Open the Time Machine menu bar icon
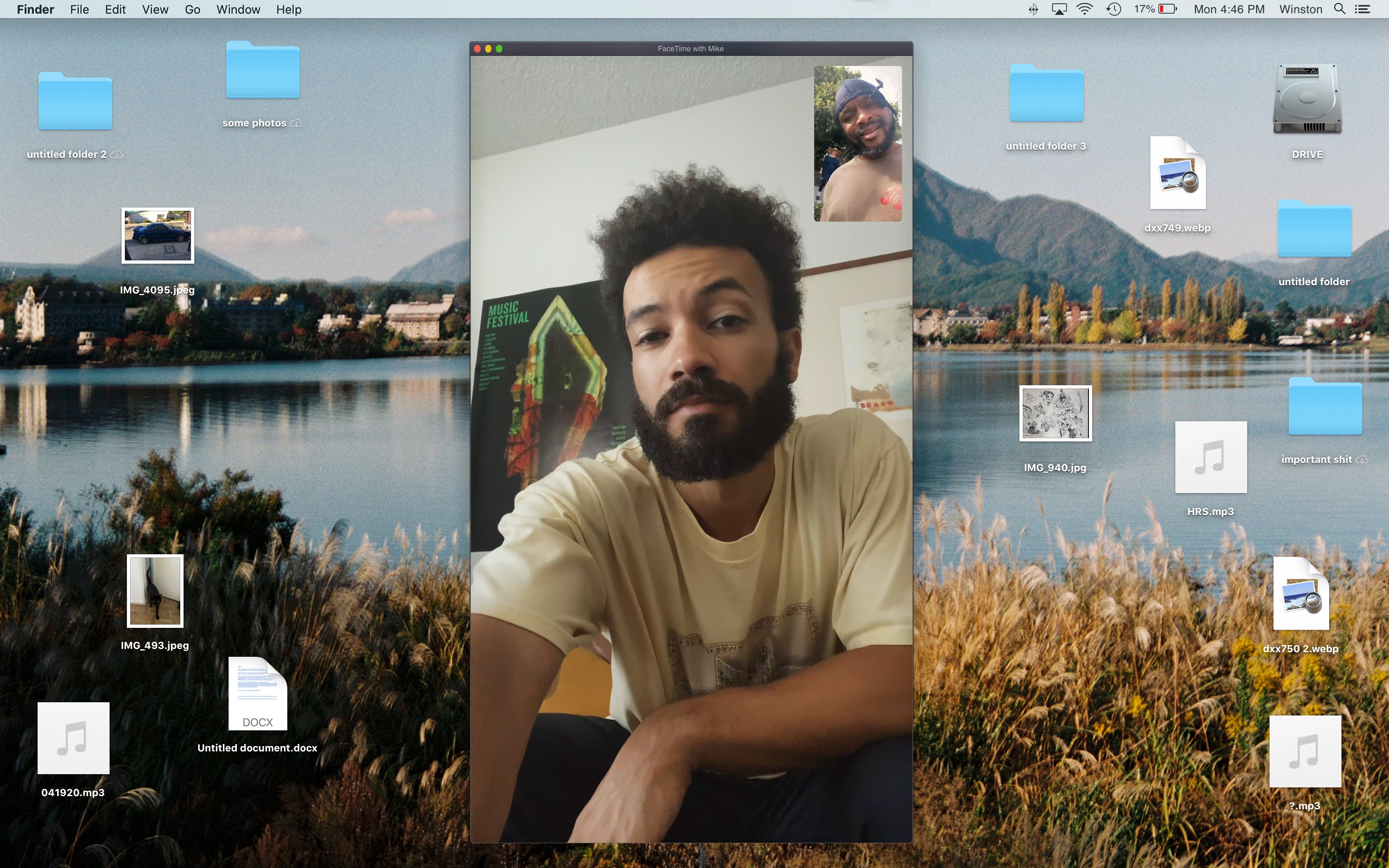The height and width of the screenshot is (868, 1389). (1114, 9)
